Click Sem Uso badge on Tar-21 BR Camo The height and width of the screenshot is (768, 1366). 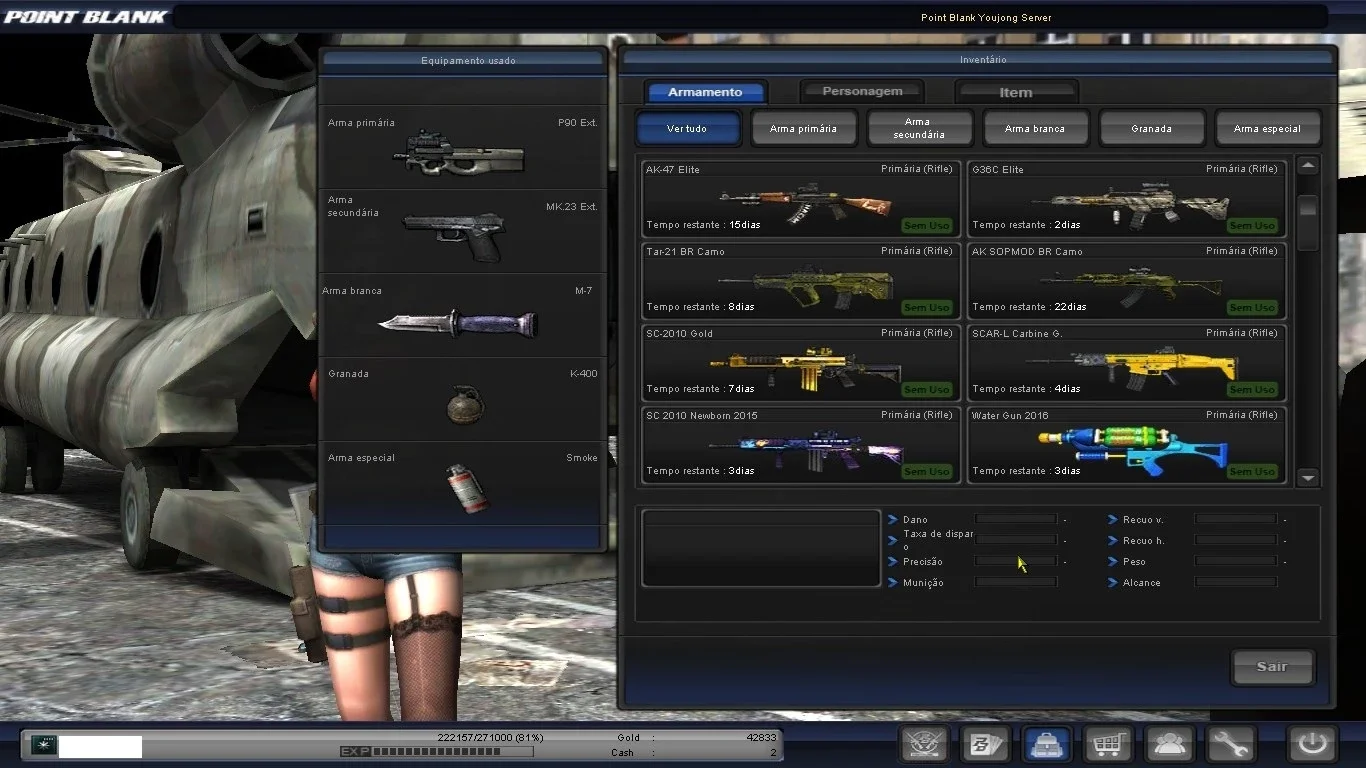coord(927,307)
